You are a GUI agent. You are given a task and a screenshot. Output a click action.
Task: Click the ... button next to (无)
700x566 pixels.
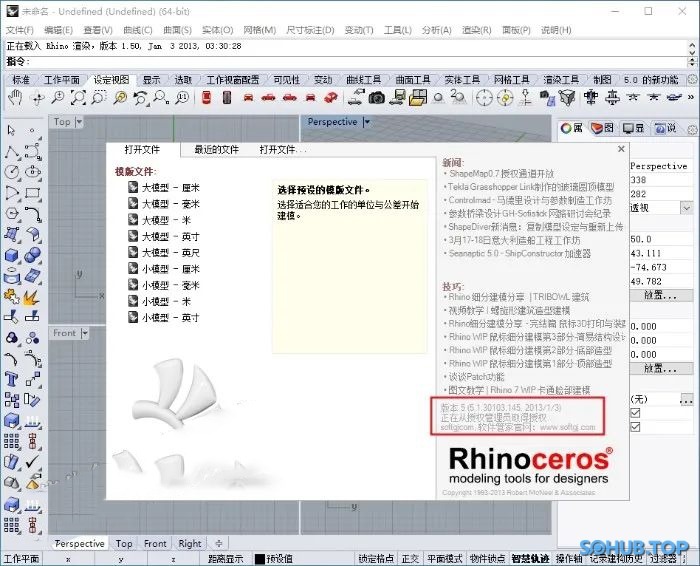(x=686, y=400)
